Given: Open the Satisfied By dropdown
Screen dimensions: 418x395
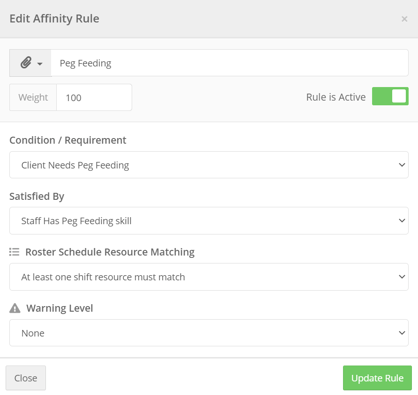Looking at the screenshot, I should [x=209, y=221].
